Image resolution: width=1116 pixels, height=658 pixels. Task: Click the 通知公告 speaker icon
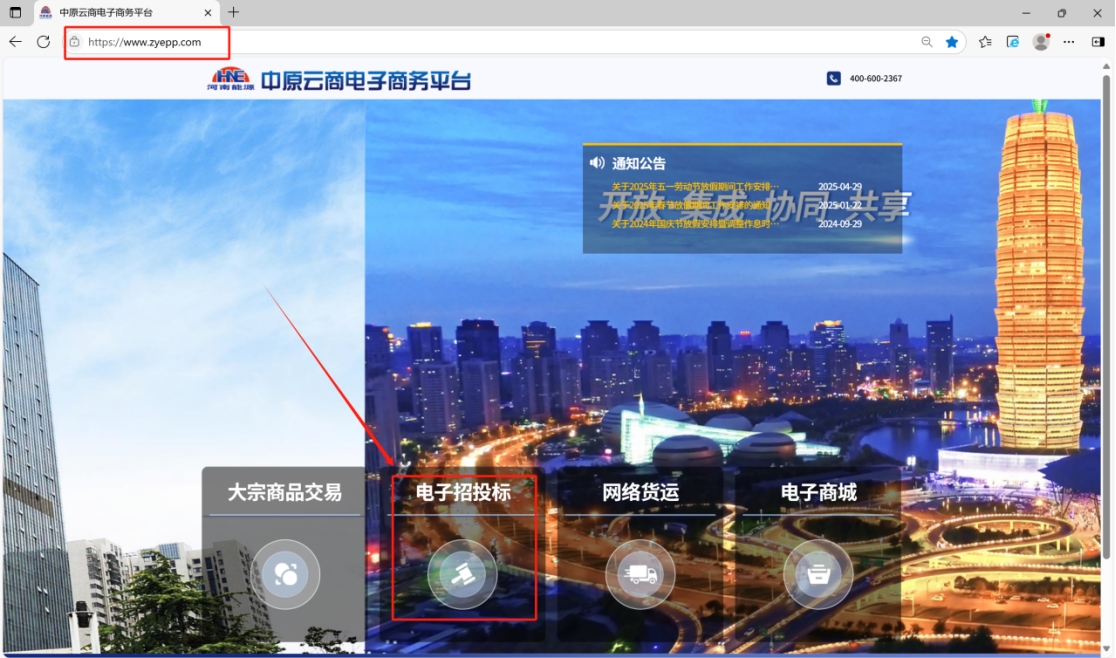point(597,163)
